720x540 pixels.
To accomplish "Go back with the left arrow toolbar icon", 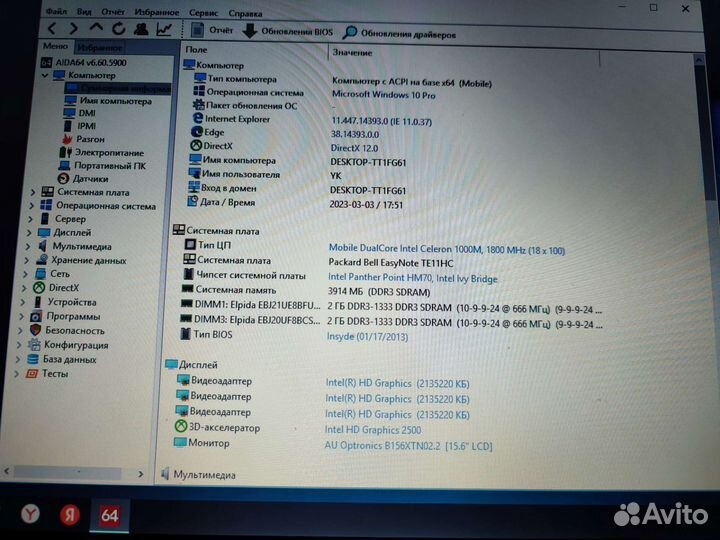I will pos(52,28).
